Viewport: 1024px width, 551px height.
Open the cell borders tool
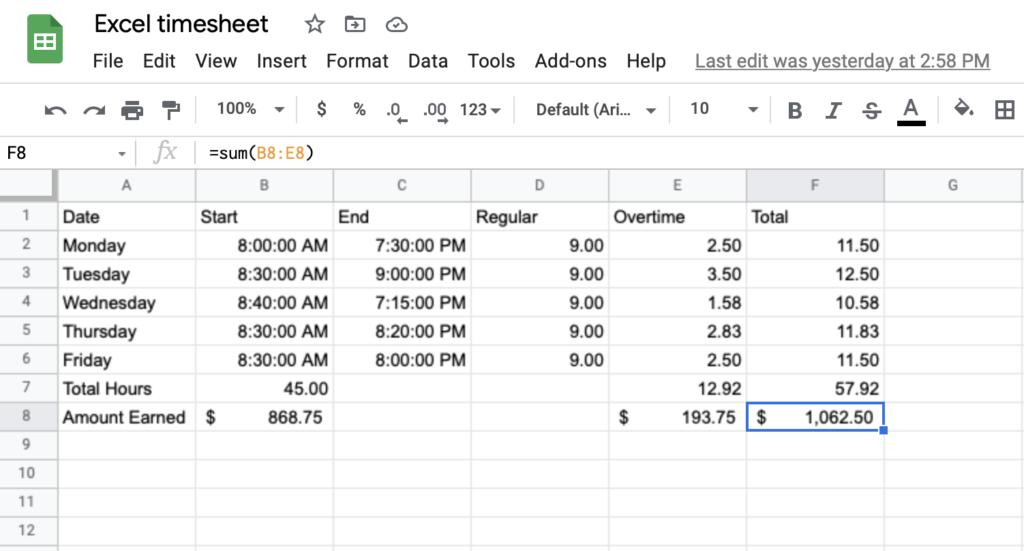pos(1004,110)
